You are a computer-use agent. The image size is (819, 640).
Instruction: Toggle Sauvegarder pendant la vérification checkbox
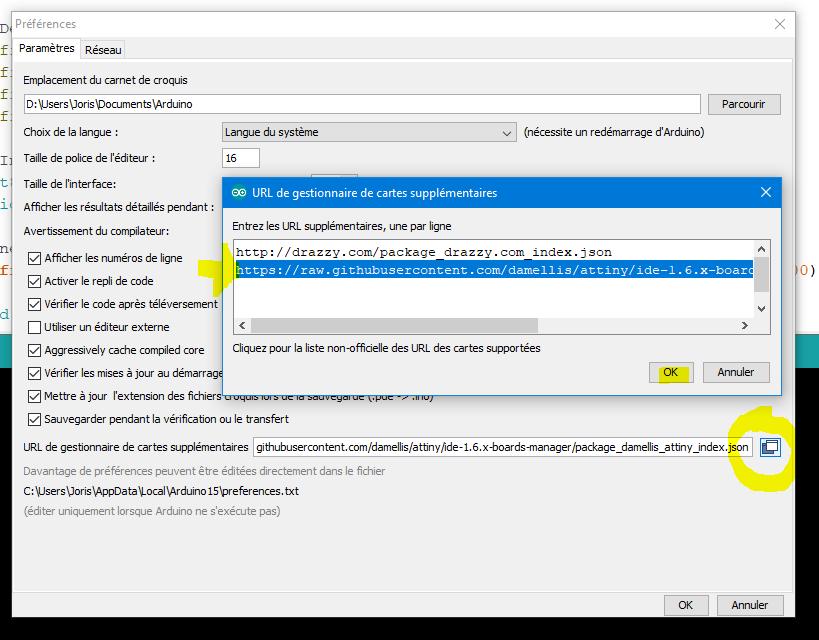34,419
